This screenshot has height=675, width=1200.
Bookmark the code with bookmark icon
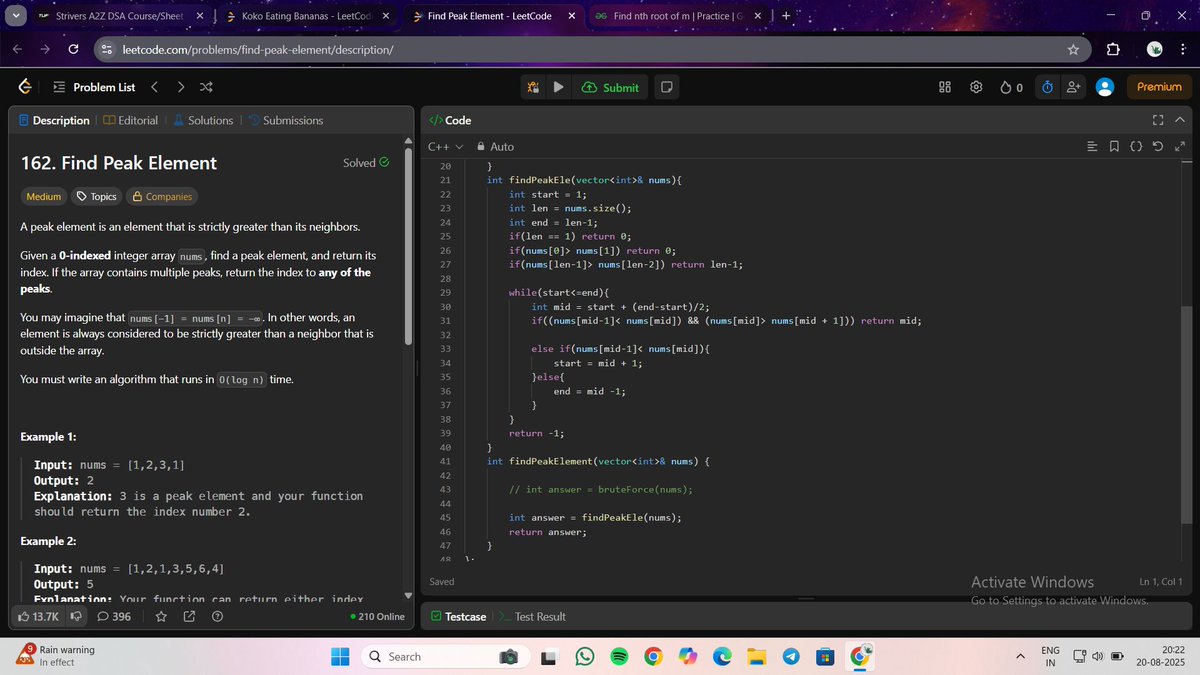coord(1114,147)
